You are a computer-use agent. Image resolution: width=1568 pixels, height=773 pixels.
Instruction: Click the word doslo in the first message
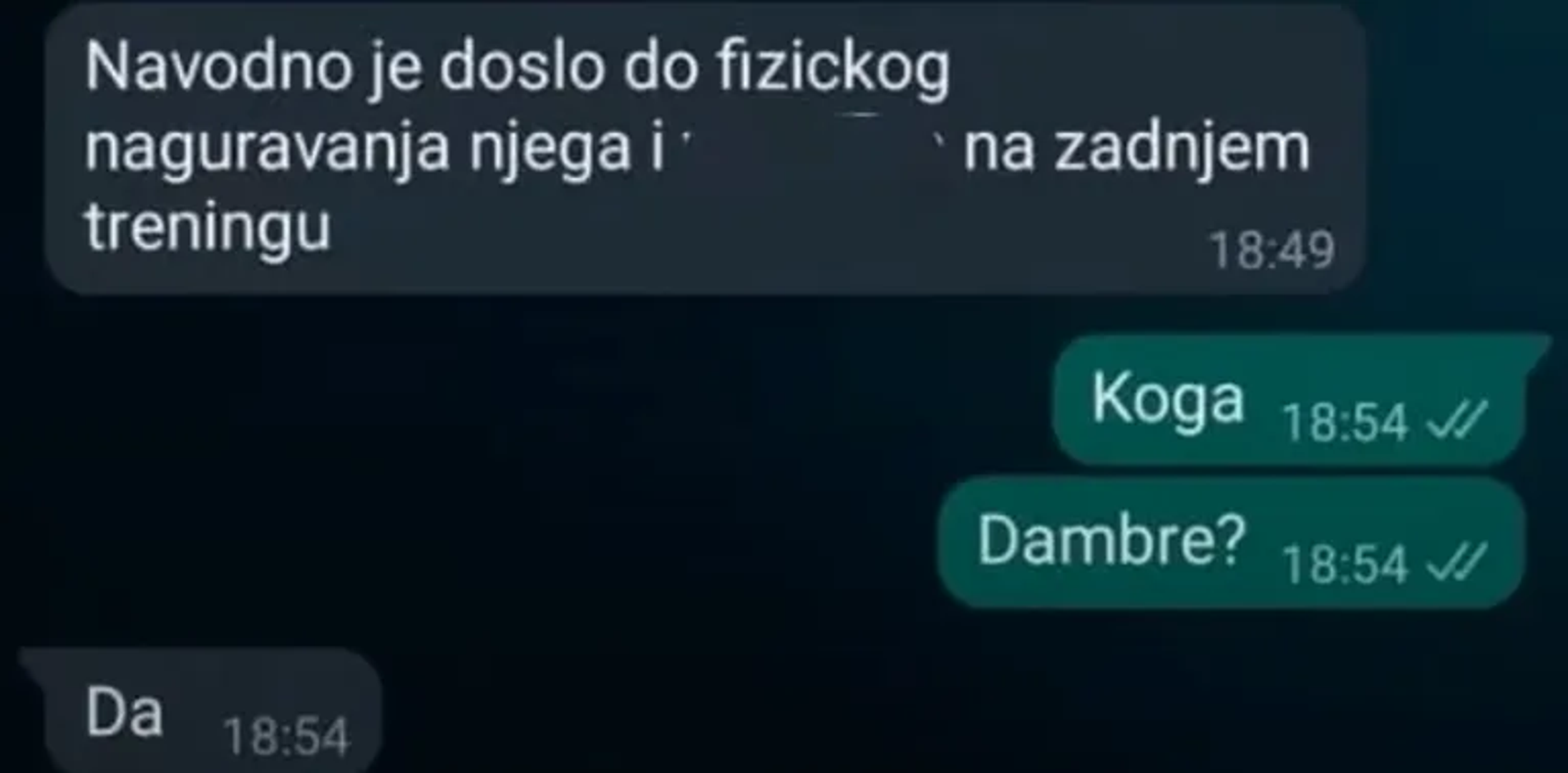(x=522, y=68)
